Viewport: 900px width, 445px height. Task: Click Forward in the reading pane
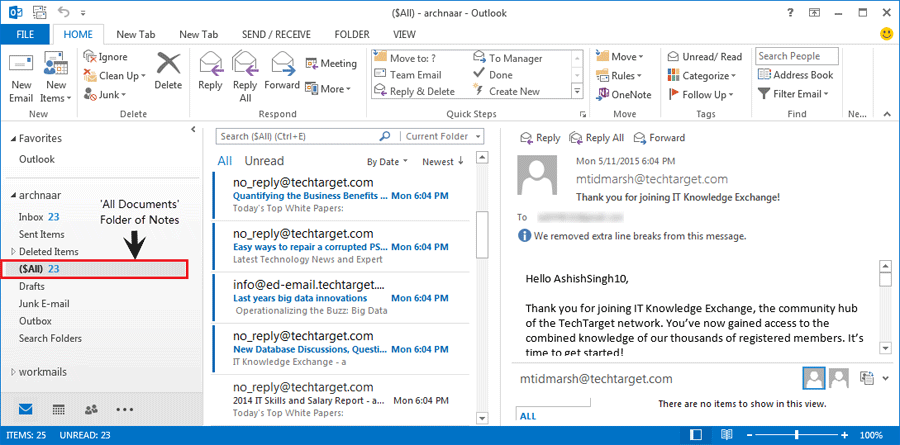(659, 138)
